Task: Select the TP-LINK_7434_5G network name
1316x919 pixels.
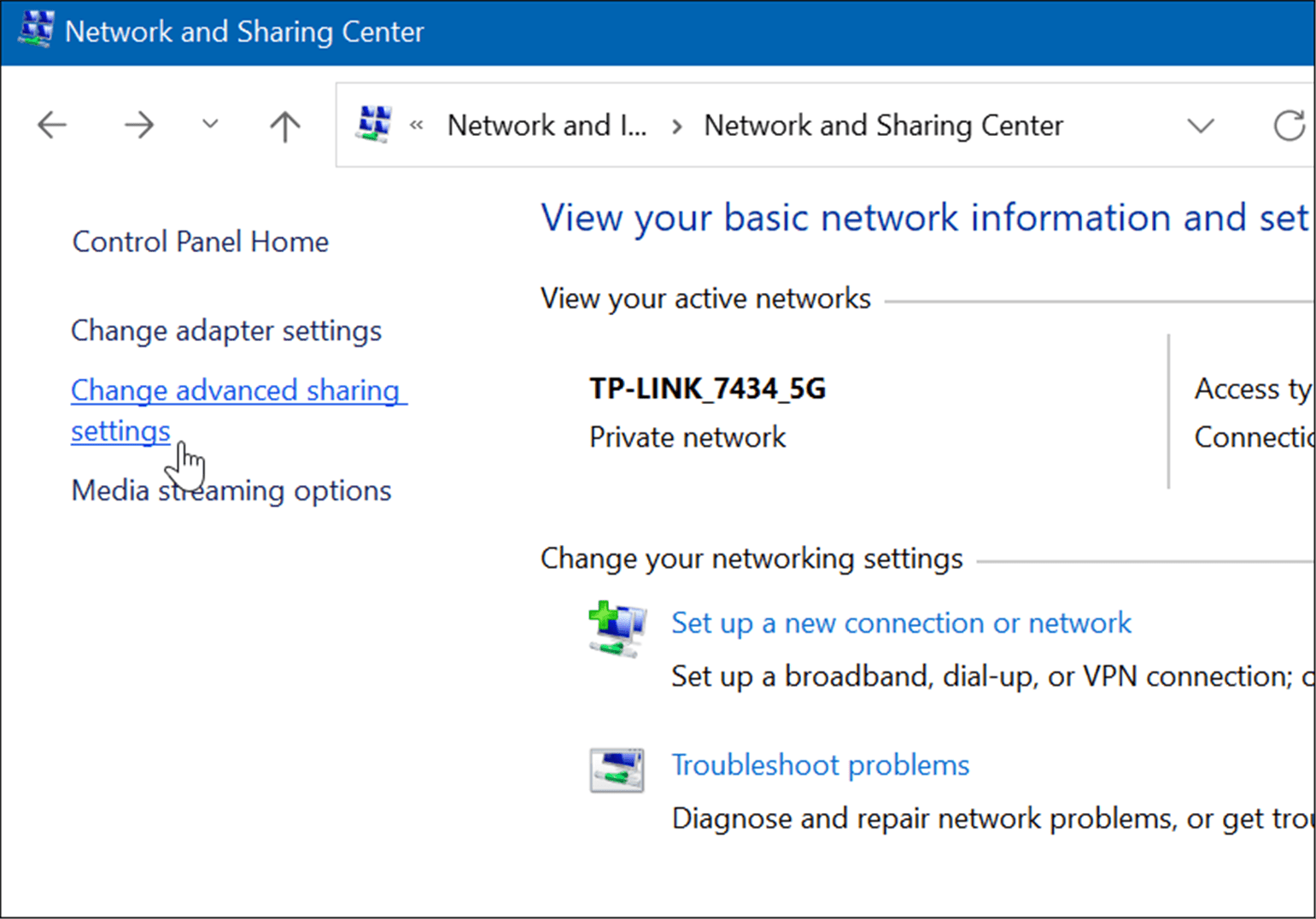Action: click(707, 388)
